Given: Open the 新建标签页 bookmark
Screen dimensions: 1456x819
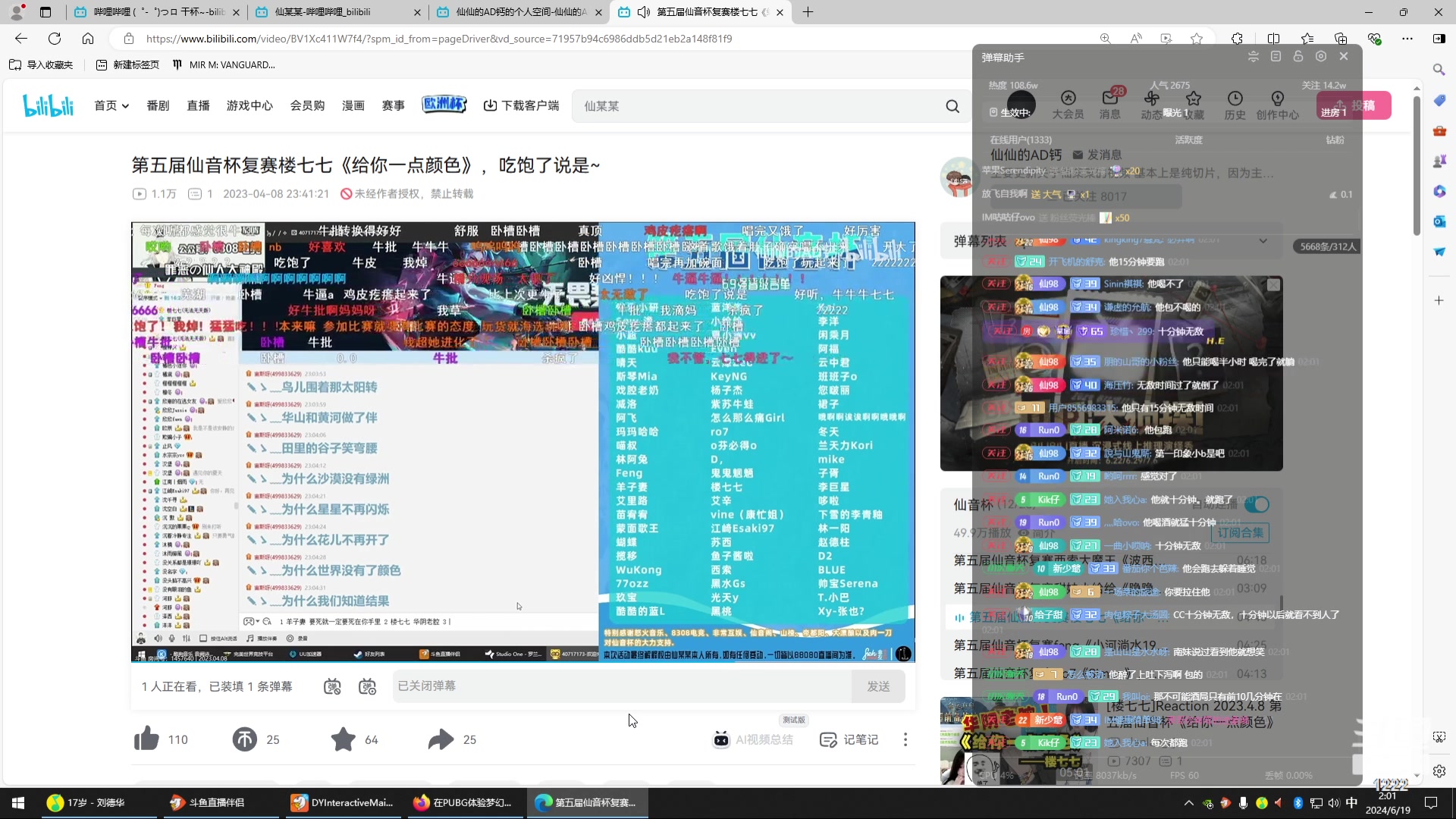Looking at the screenshot, I should [x=128, y=64].
